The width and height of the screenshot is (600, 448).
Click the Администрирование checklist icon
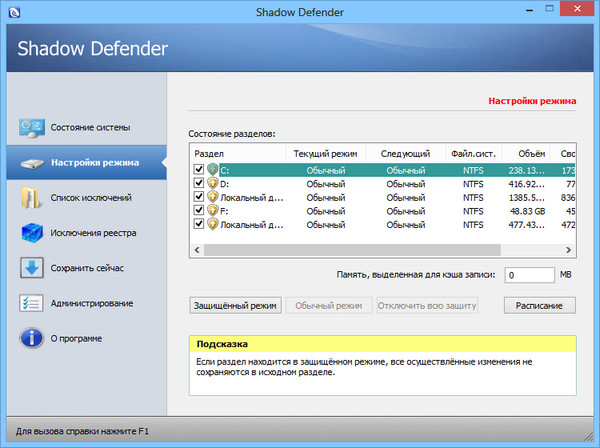(x=29, y=303)
